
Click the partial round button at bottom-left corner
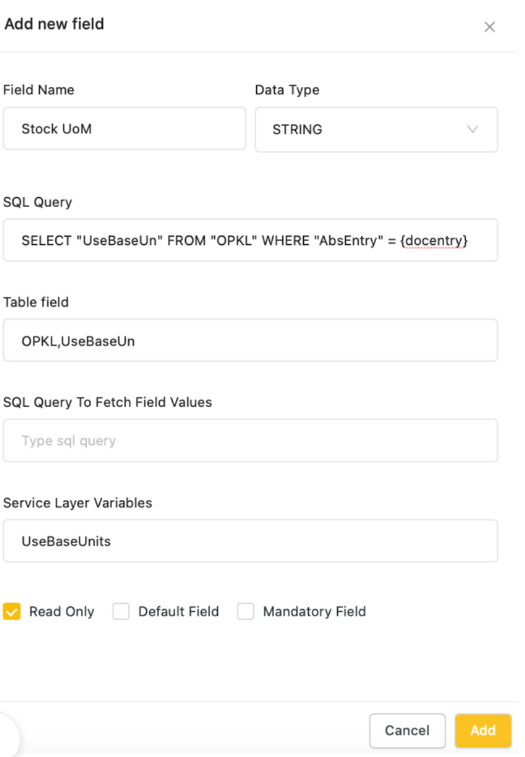pyautogui.click(x=9, y=735)
